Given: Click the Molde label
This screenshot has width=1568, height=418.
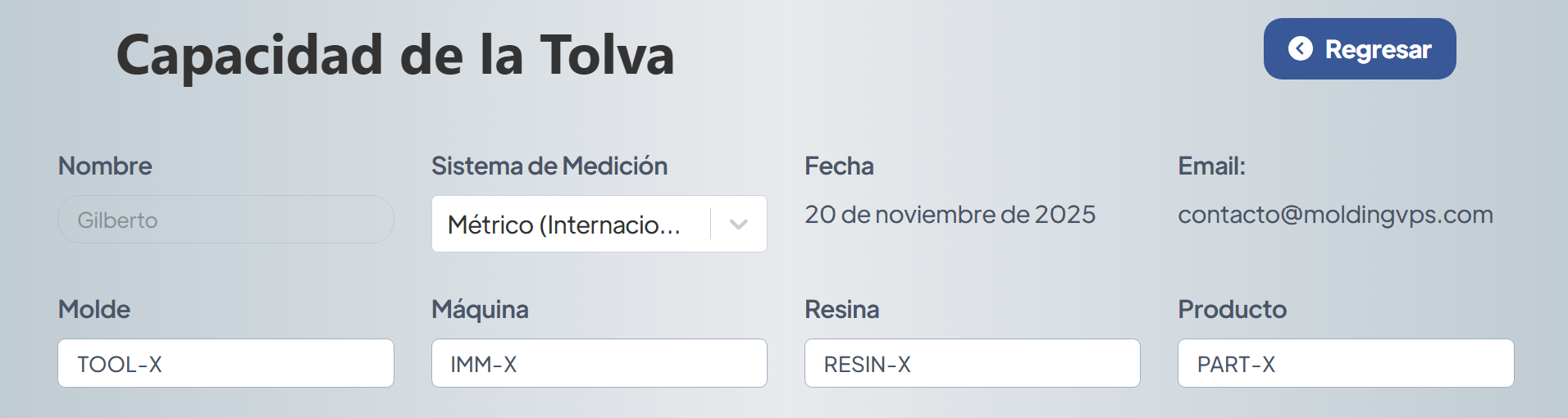Looking at the screenshot, I should coord(94,310).
